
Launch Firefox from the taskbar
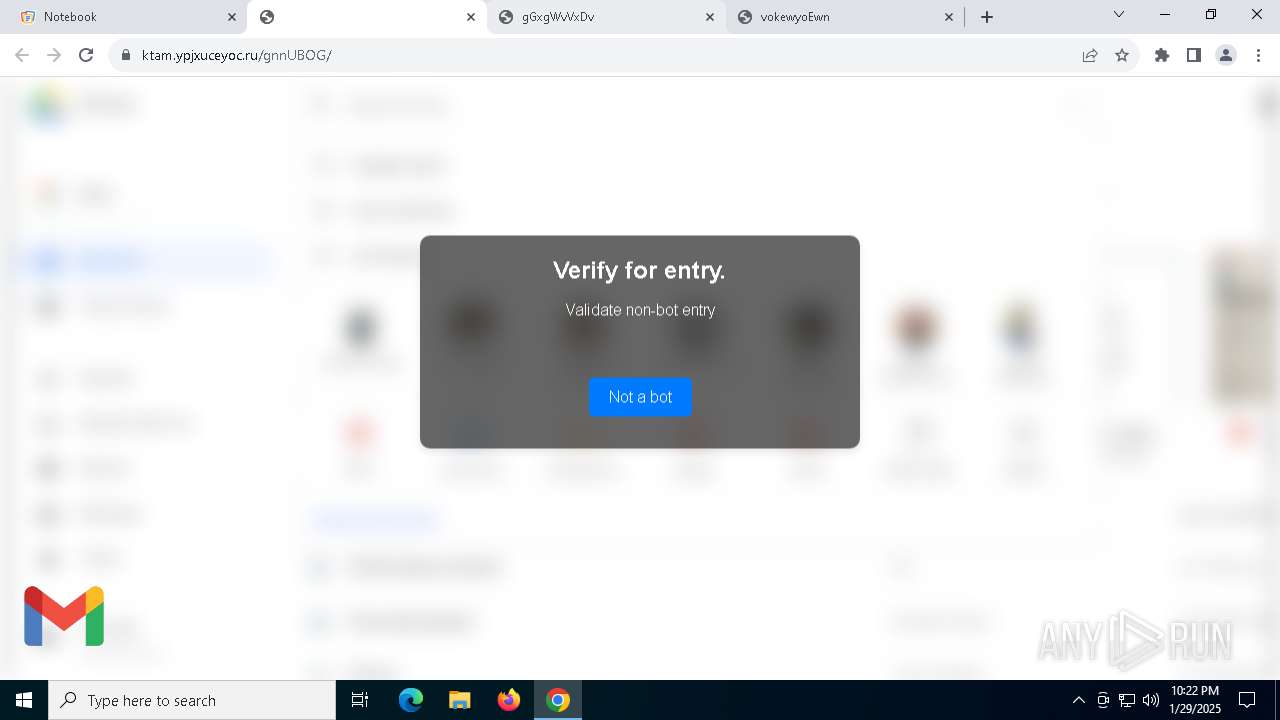pos(509,700)
